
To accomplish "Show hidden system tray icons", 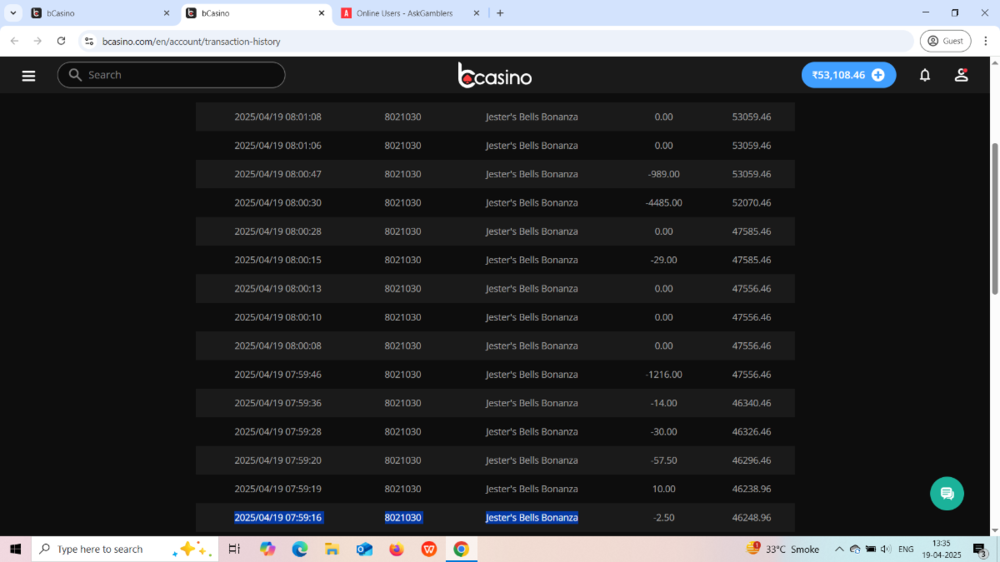I will [839, 549].
